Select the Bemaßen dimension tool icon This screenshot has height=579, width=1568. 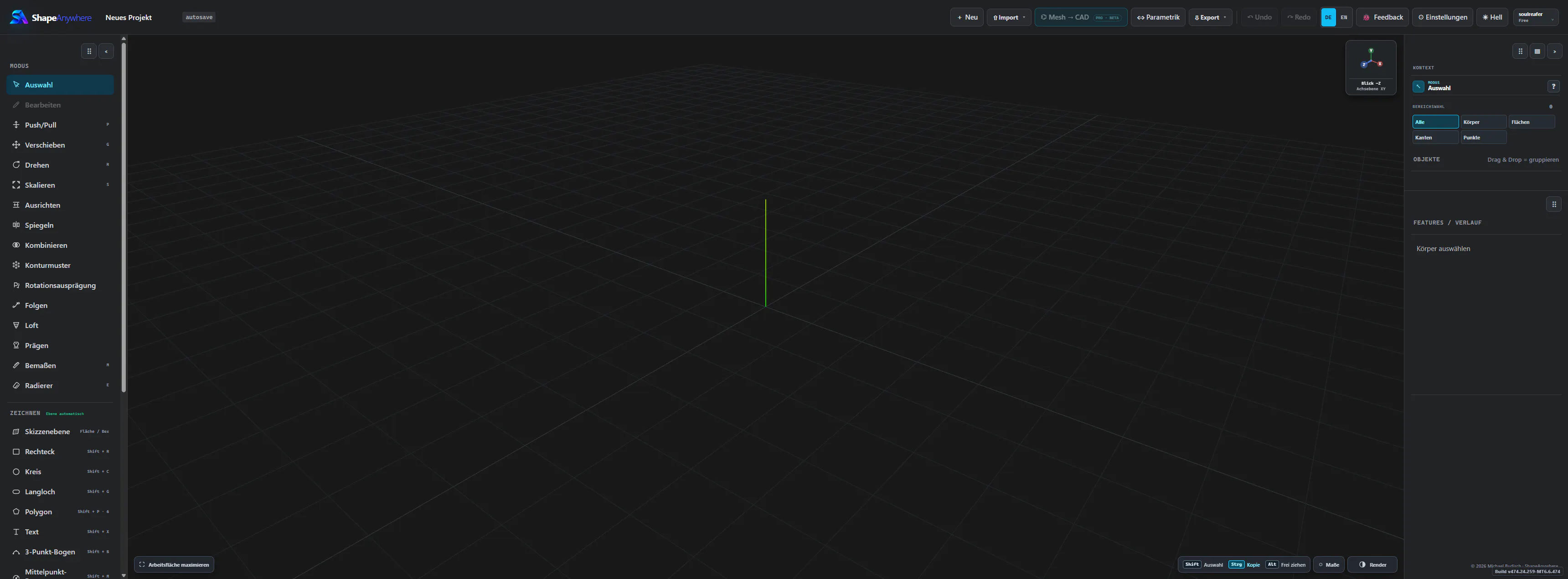16,365
